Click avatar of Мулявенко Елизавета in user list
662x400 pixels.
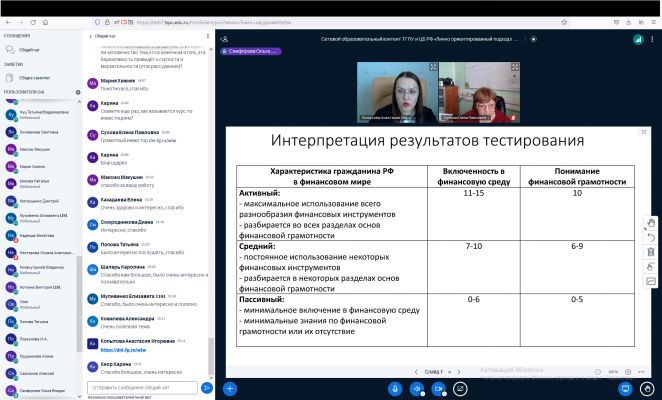tap(11, 218)
